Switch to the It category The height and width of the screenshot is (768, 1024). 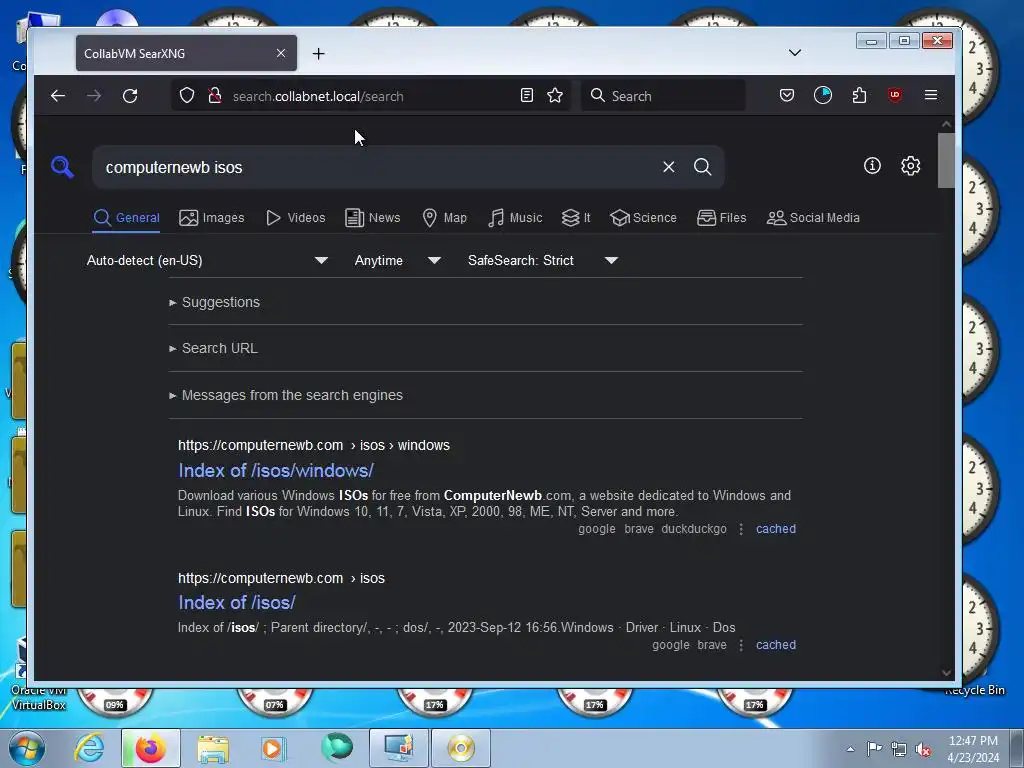click(x=576, y=217)
